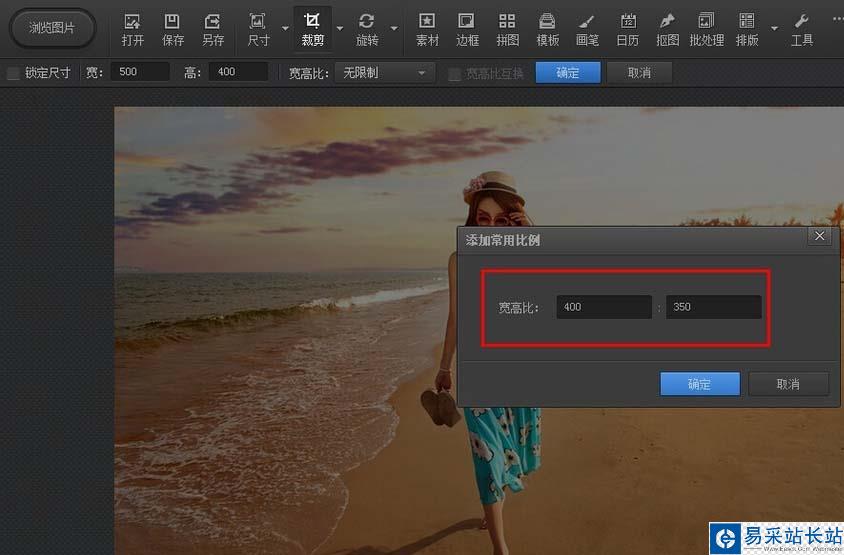Open the 排版 layout tool
The width and height of the screenshot is (844, 555).
[x=747, y=30]
